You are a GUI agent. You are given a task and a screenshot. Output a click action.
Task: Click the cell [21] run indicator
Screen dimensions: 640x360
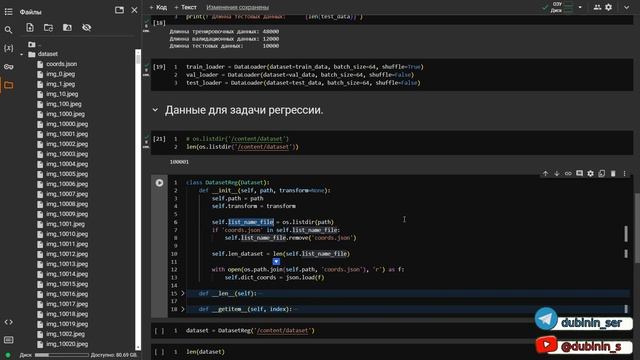coord(159,139)
